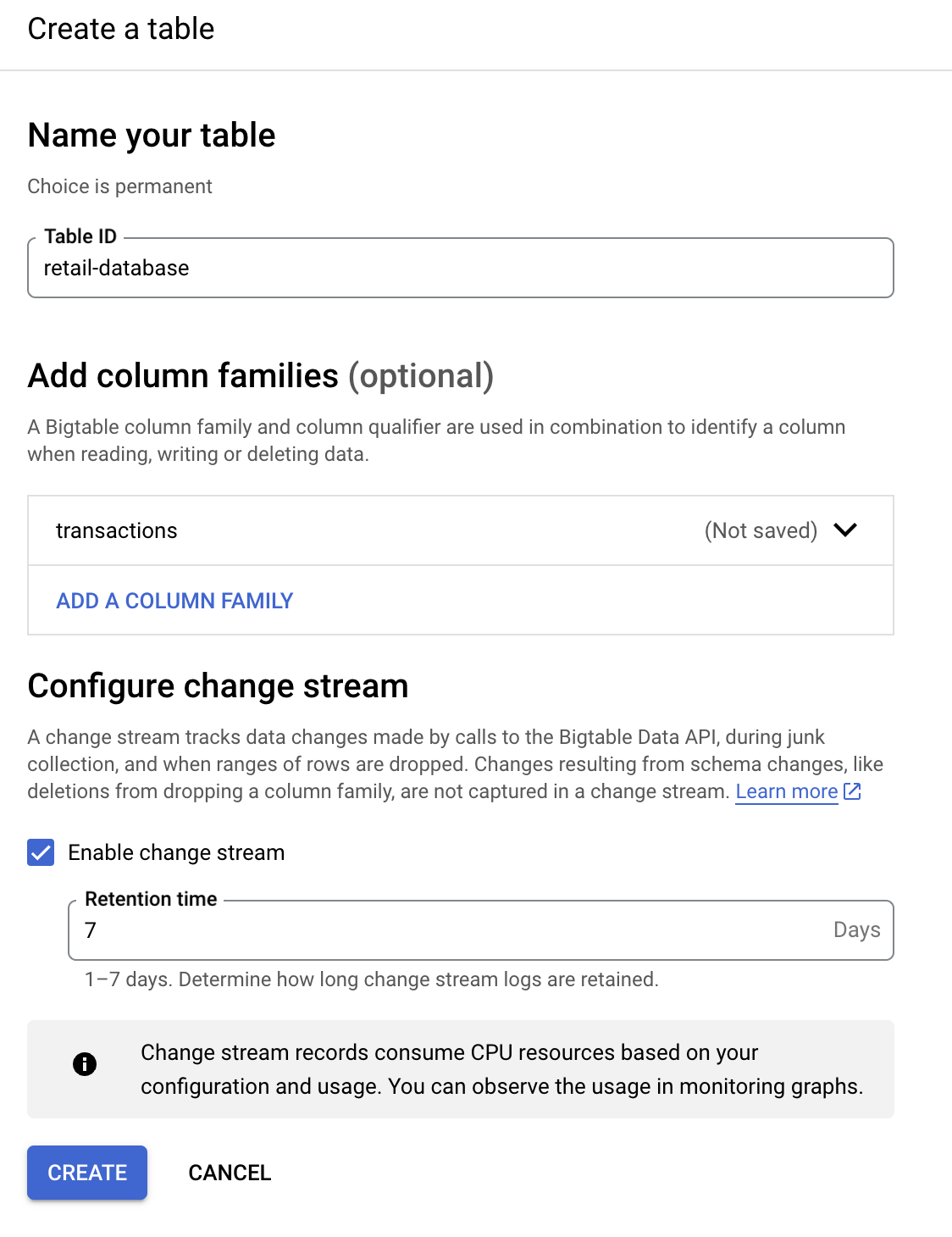Select the retail-database text in Table ID
The height and width of the screenshot is (1237, 952).
point(118,268)
